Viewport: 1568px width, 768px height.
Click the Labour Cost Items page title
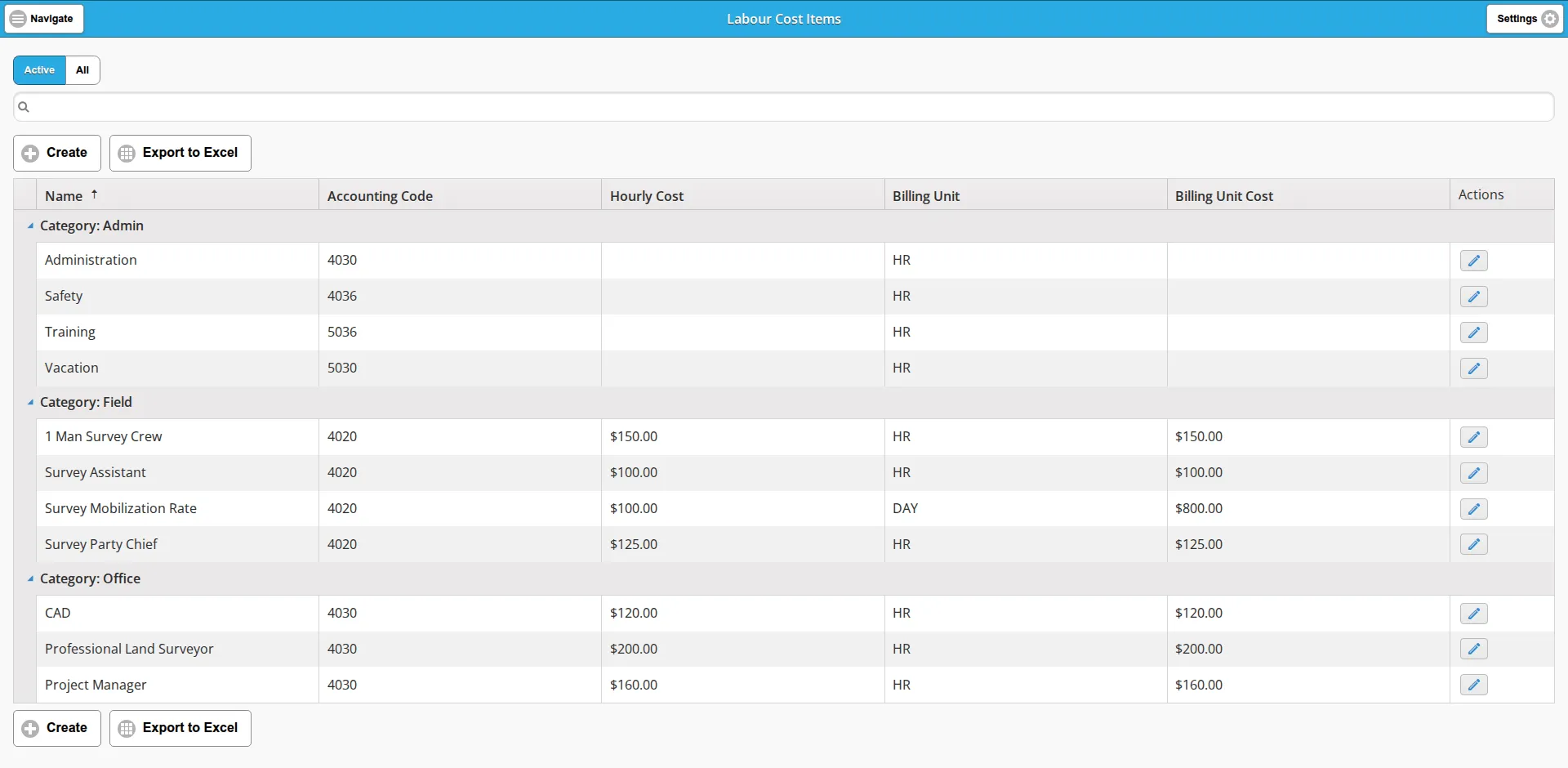coord(783,19)
